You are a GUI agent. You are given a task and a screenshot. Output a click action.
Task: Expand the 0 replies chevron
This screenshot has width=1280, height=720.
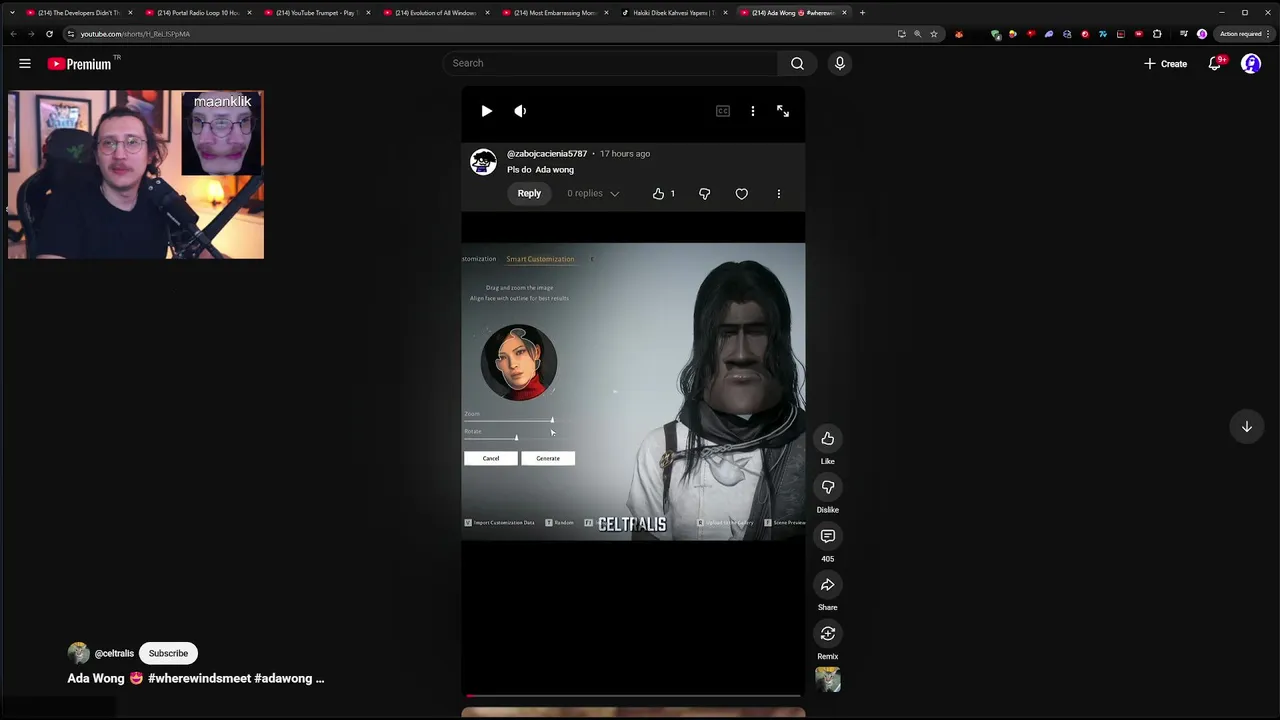614,194
